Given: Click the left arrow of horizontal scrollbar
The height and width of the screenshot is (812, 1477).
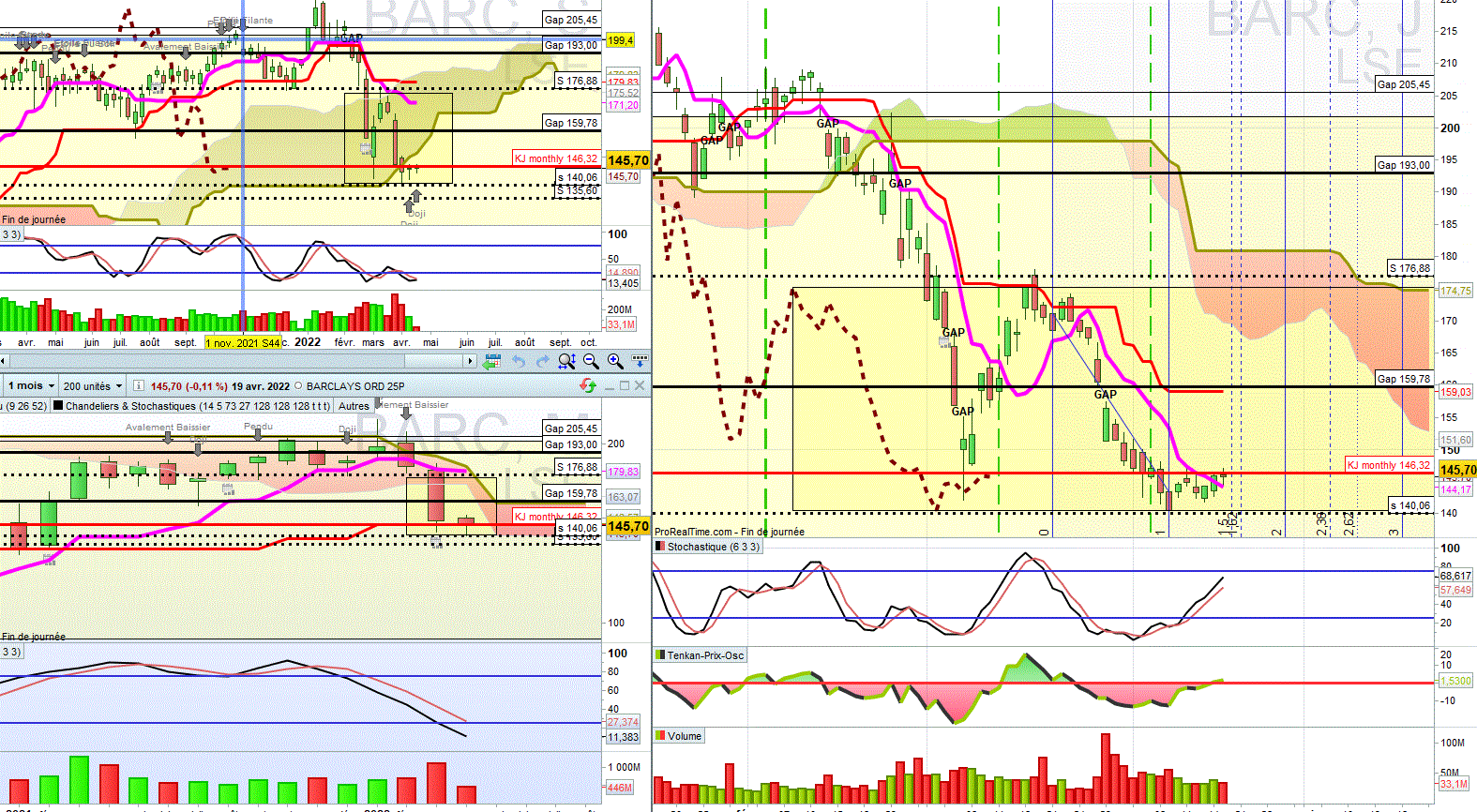Looking at the screenshot, I should [x=4, y=361].
